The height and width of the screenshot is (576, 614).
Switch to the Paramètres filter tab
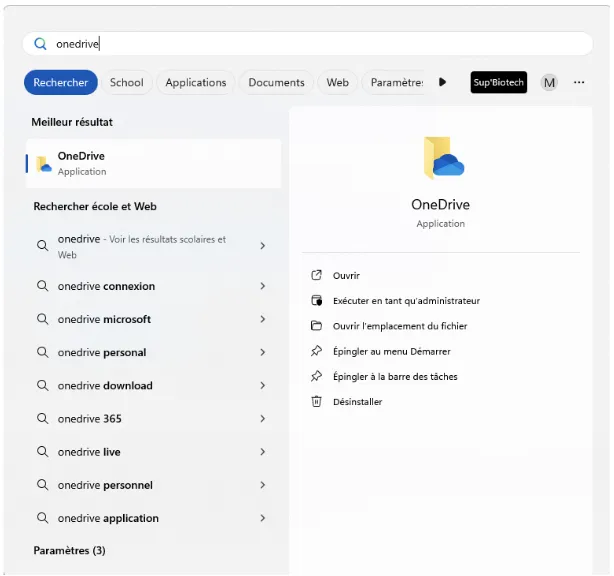point(396,82)
